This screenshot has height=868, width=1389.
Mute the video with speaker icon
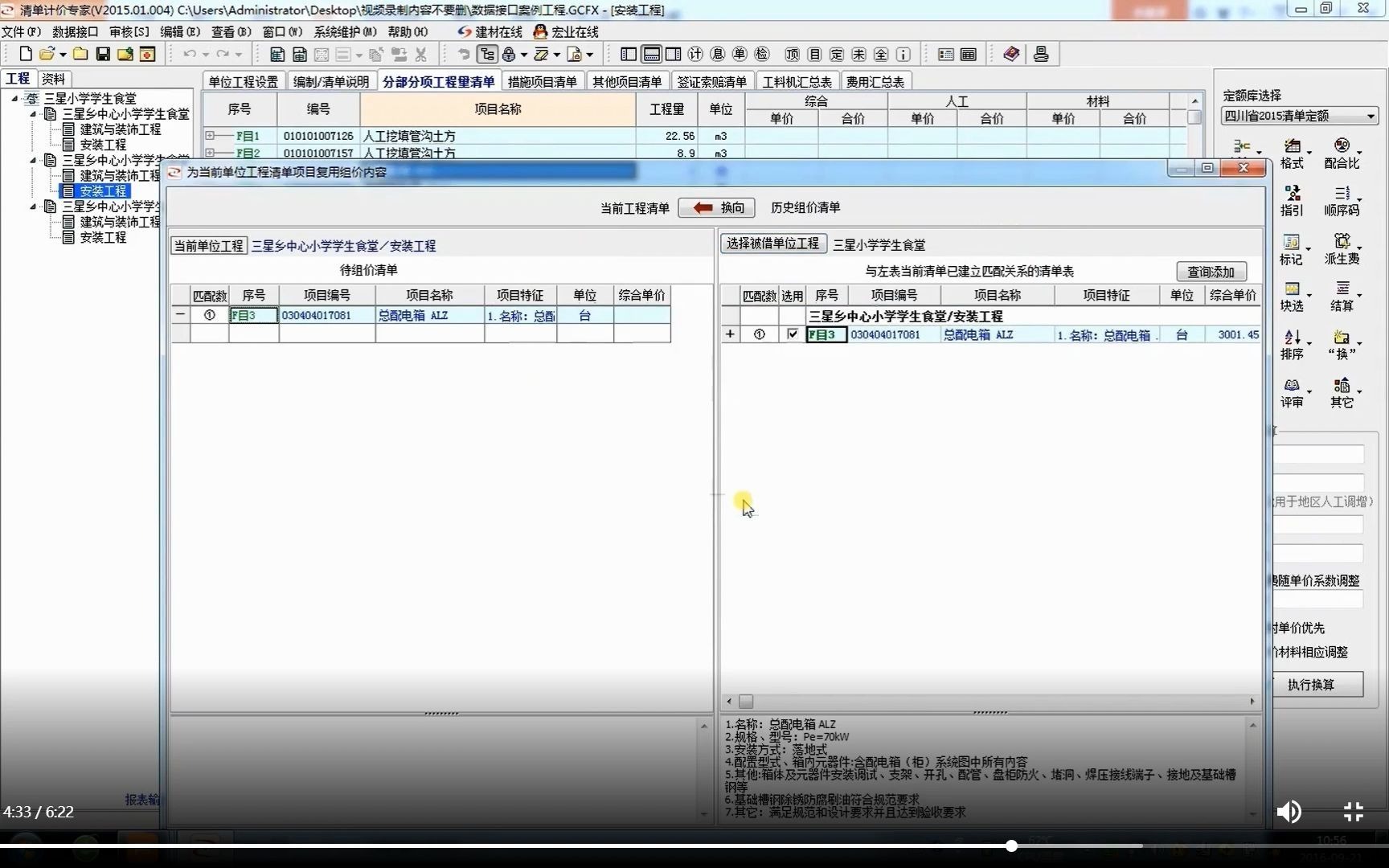pos(1289,812)
